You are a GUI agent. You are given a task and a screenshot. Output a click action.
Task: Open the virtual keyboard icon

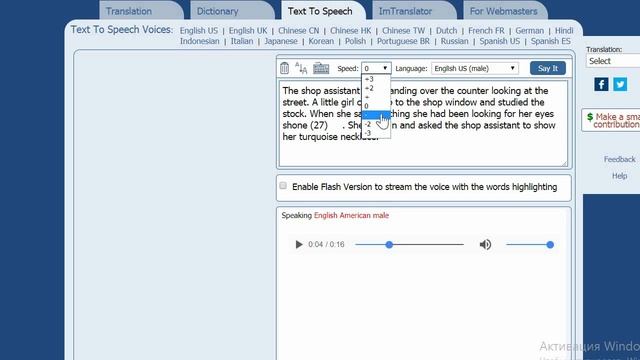coord(321,68)
